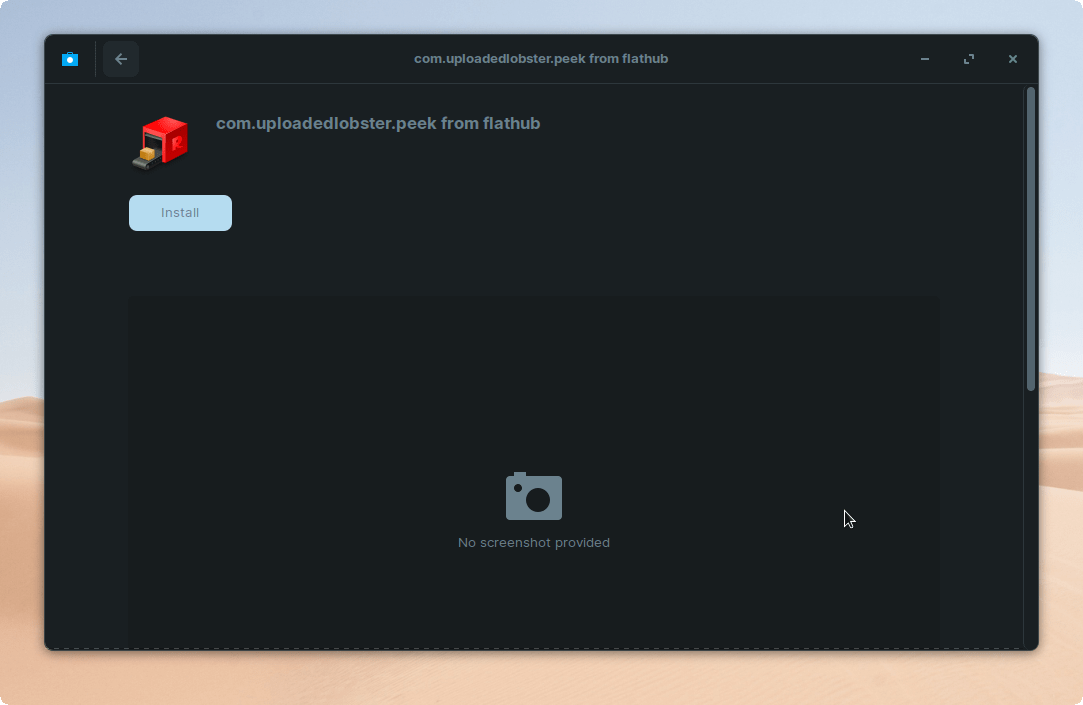Maximize the software center window
This screenshot has height=705, width=1083.
[x=969, y=59]
